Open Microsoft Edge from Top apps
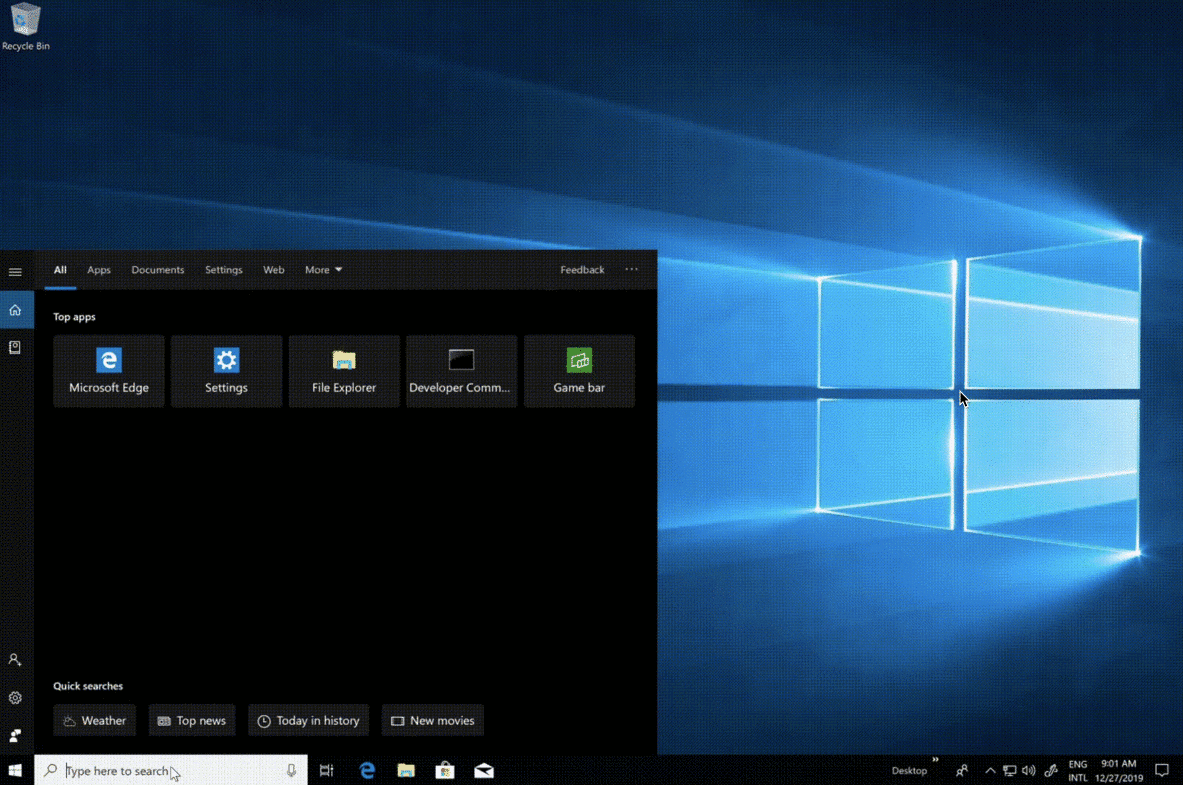 pyautogui.click(x=109, y=371)
